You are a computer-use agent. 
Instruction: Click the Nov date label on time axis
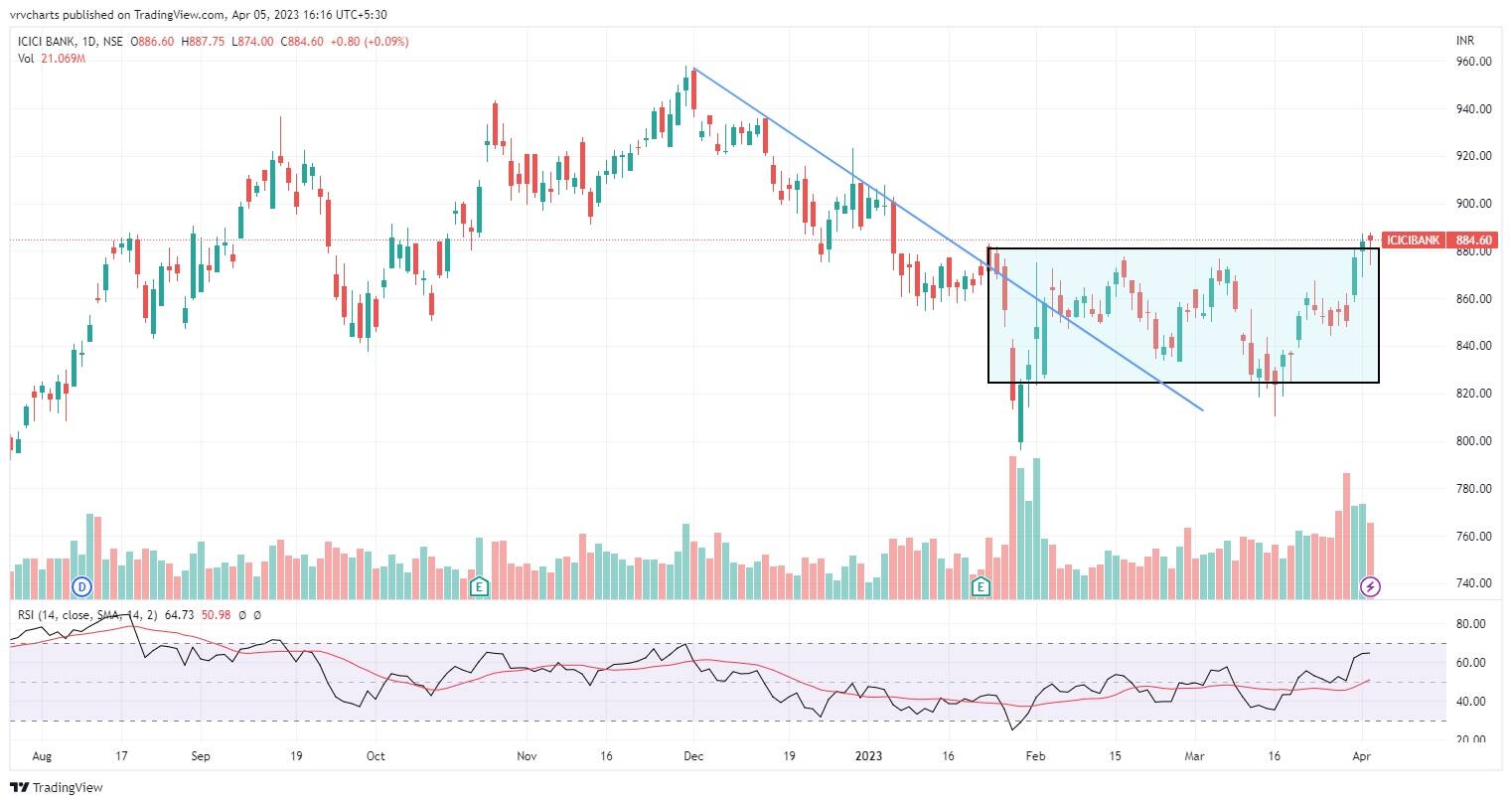point(527,756)
